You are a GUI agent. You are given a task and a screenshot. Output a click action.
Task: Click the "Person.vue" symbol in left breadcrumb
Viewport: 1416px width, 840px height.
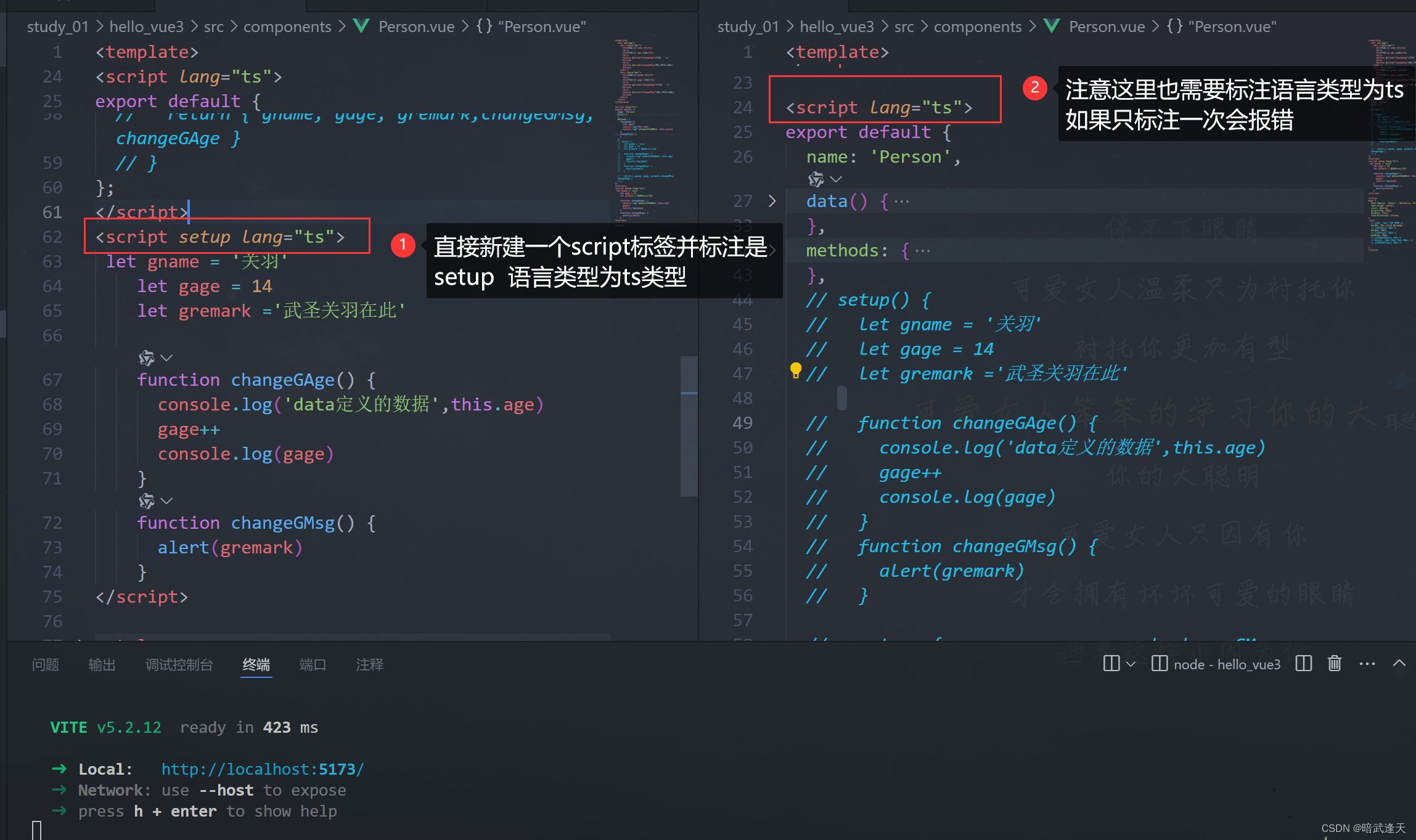(542, 27)
